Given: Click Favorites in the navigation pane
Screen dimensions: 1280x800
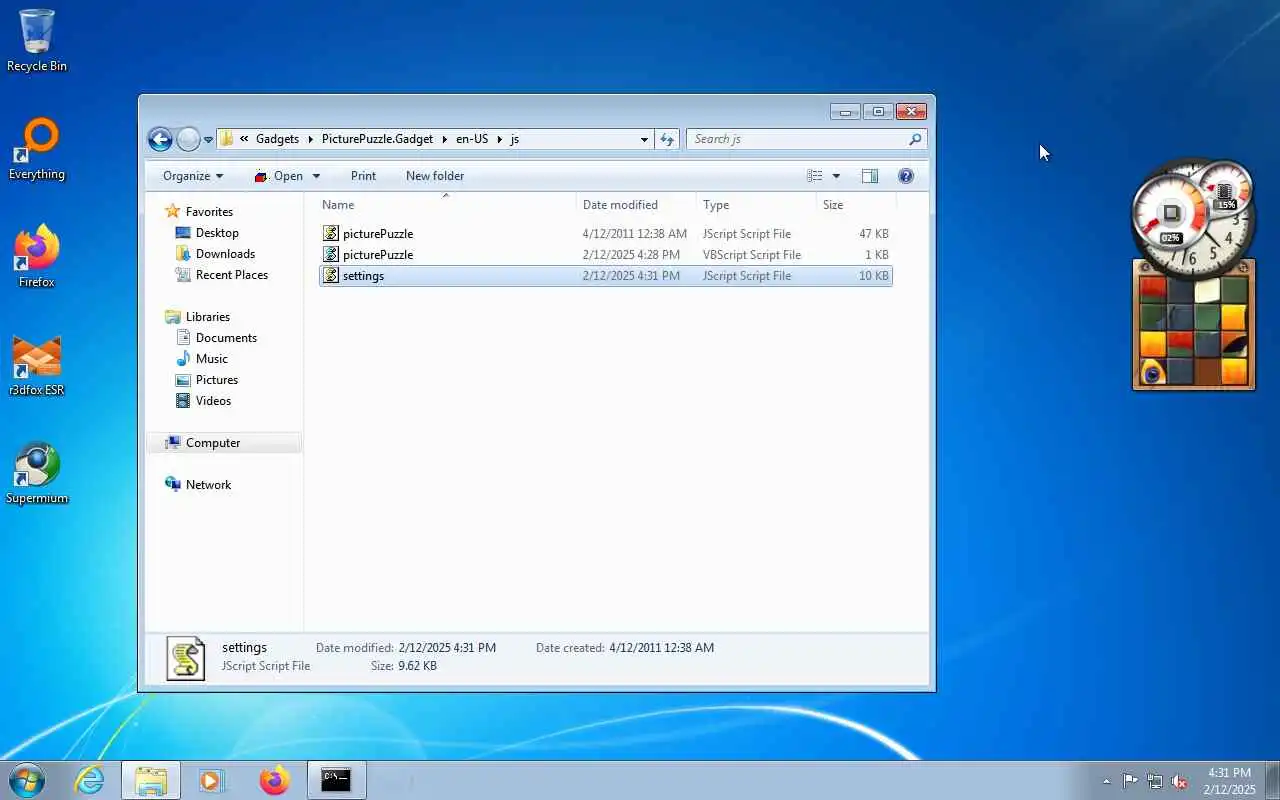Looking at the screenshot, I should point(209,211).
